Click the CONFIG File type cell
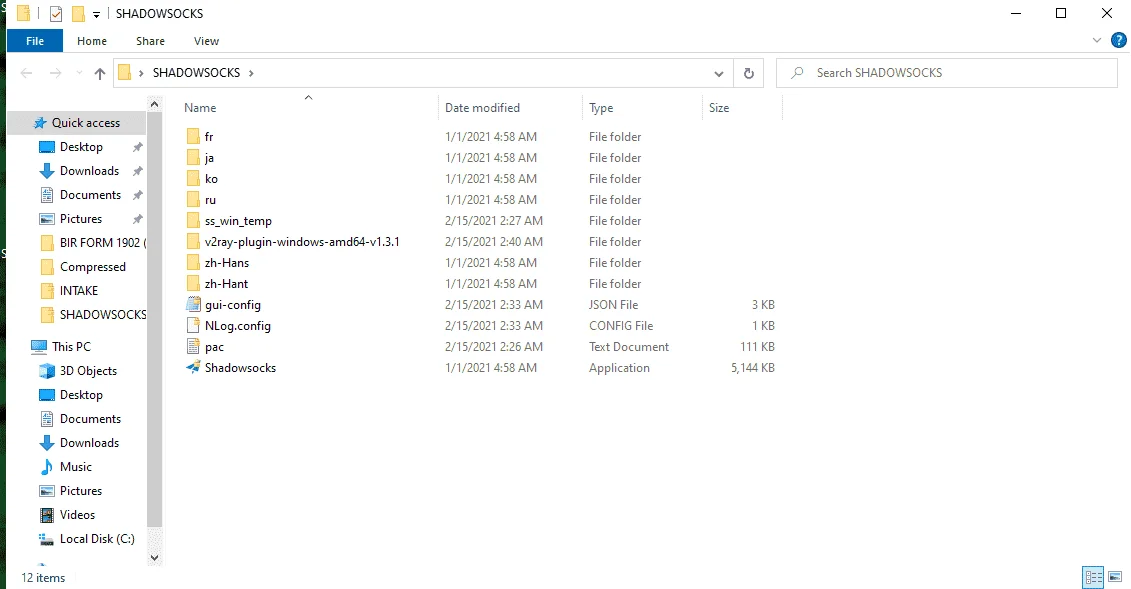The height and width of the screenshot is (589, 1131). pyautogui.click(x=620, y=326)
